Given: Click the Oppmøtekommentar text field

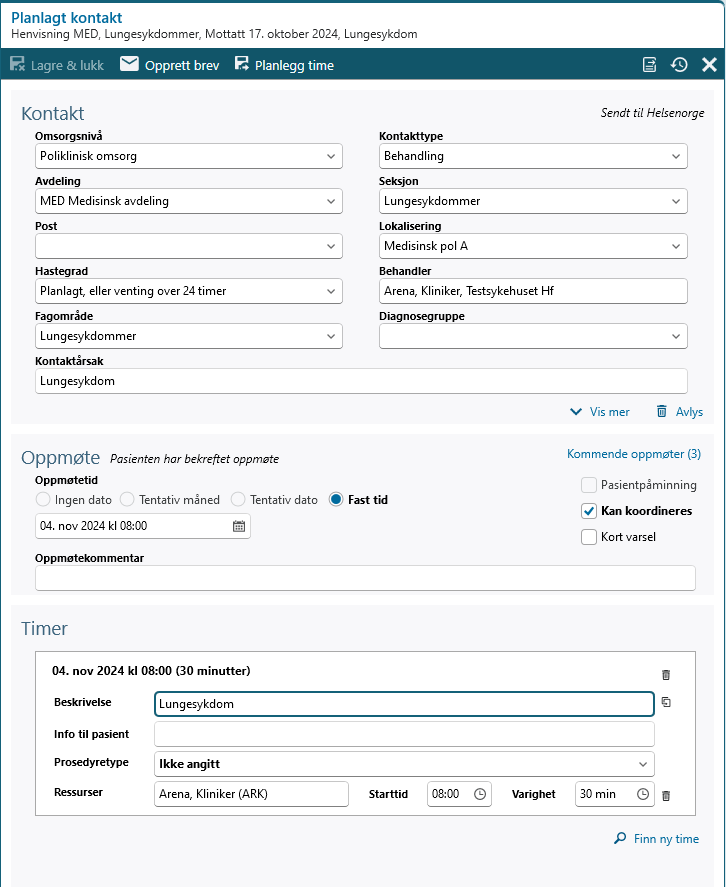Looking at the screenshot, I should click(365, 578).
